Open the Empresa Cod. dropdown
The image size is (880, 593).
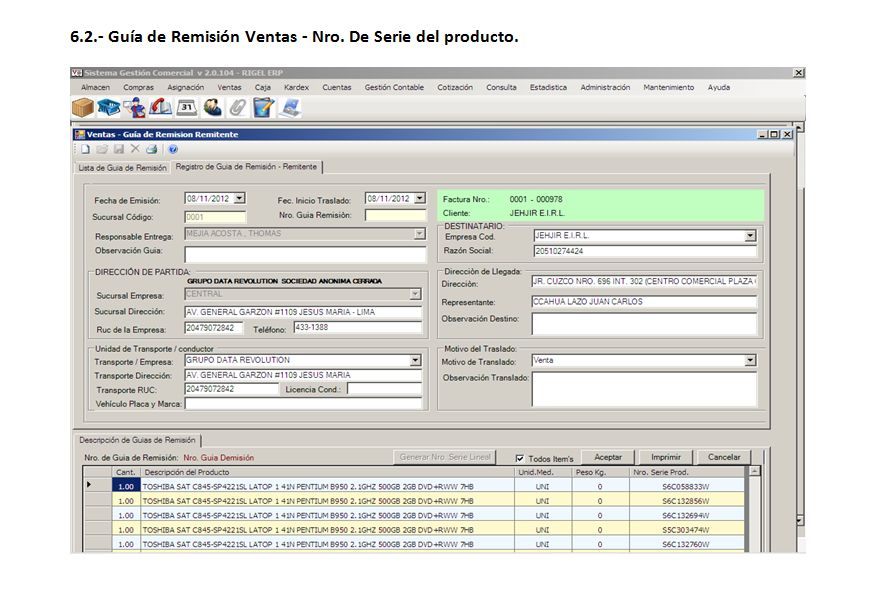click(750, 236)
